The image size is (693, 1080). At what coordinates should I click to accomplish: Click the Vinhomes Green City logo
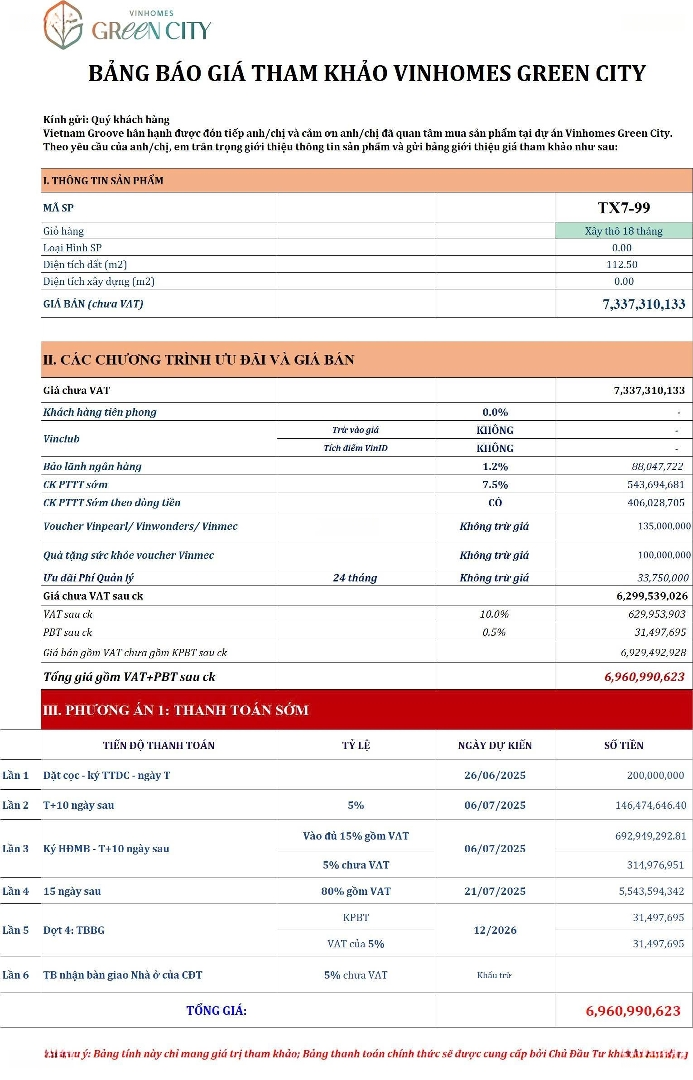tap(127, 27)
